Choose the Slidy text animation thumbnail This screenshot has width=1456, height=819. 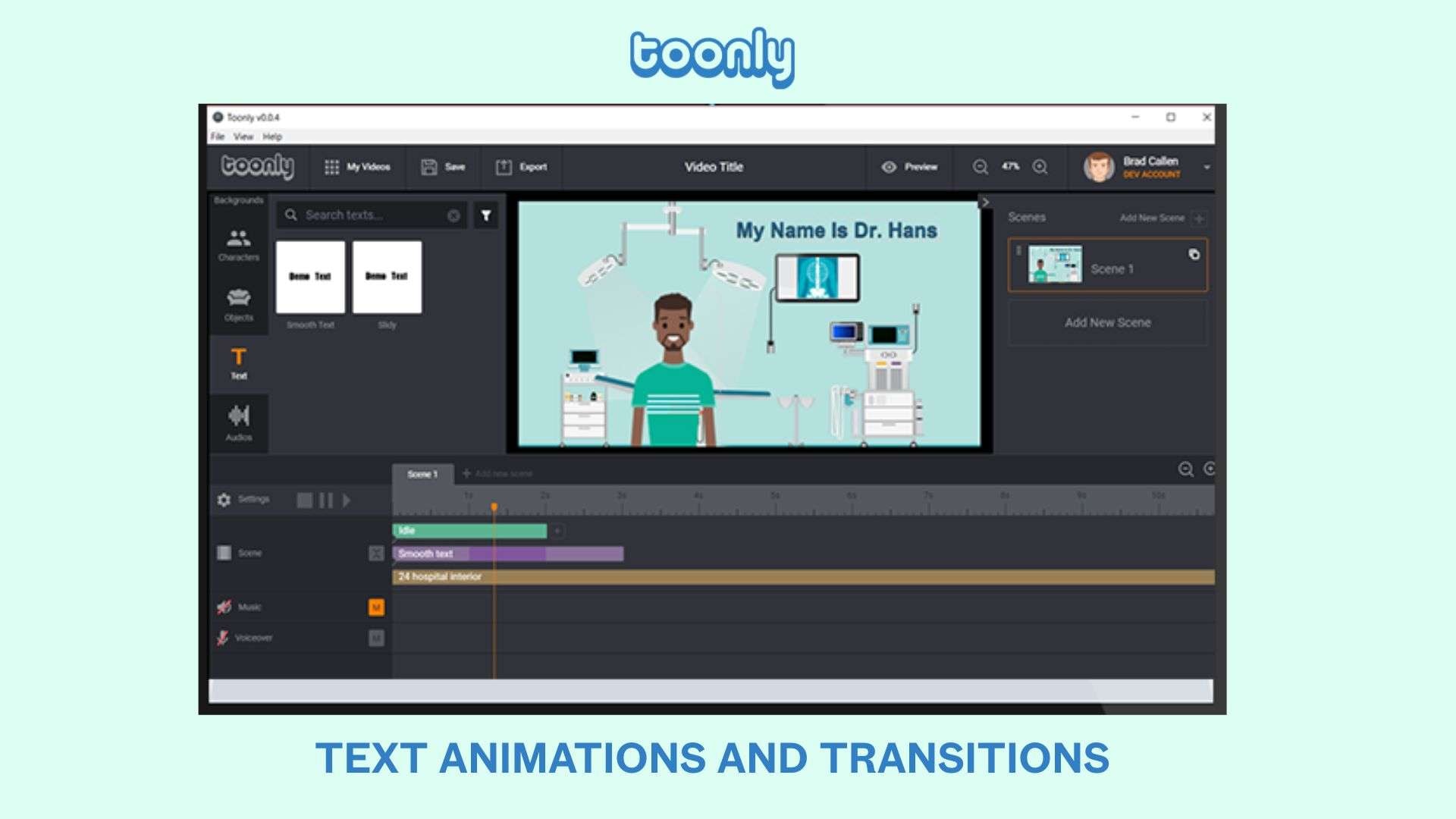click(387, 278)
